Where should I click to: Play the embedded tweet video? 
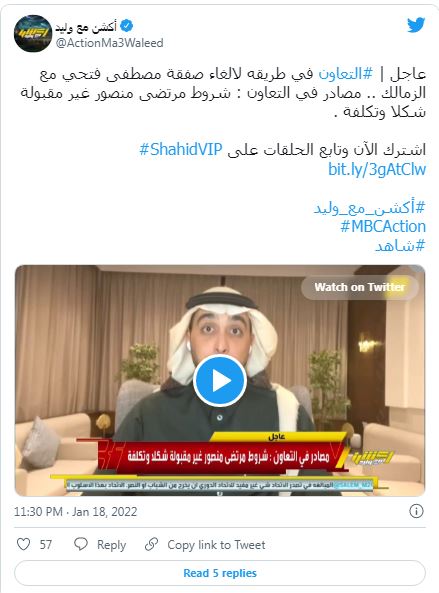220,381
